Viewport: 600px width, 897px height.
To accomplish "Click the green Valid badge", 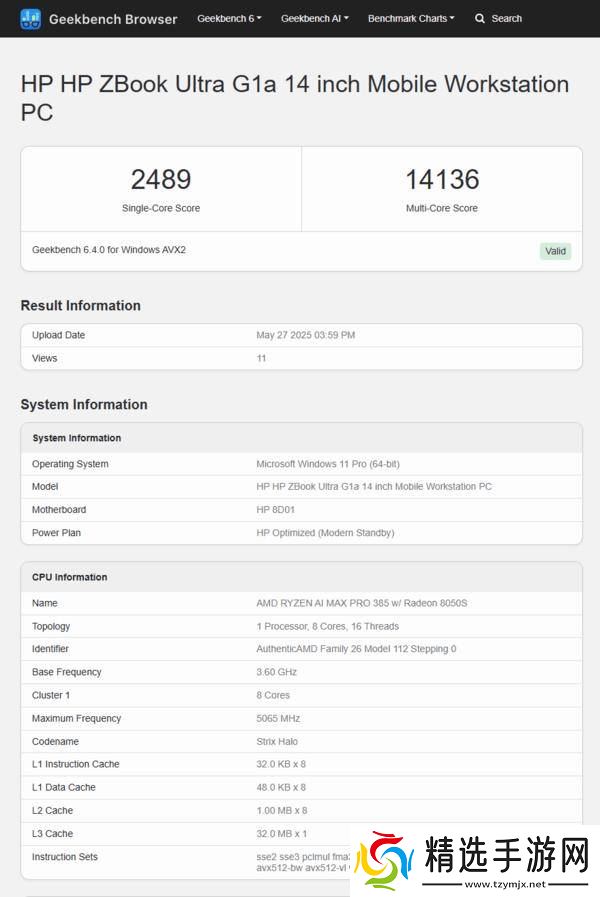I will [x=555, y=251].
